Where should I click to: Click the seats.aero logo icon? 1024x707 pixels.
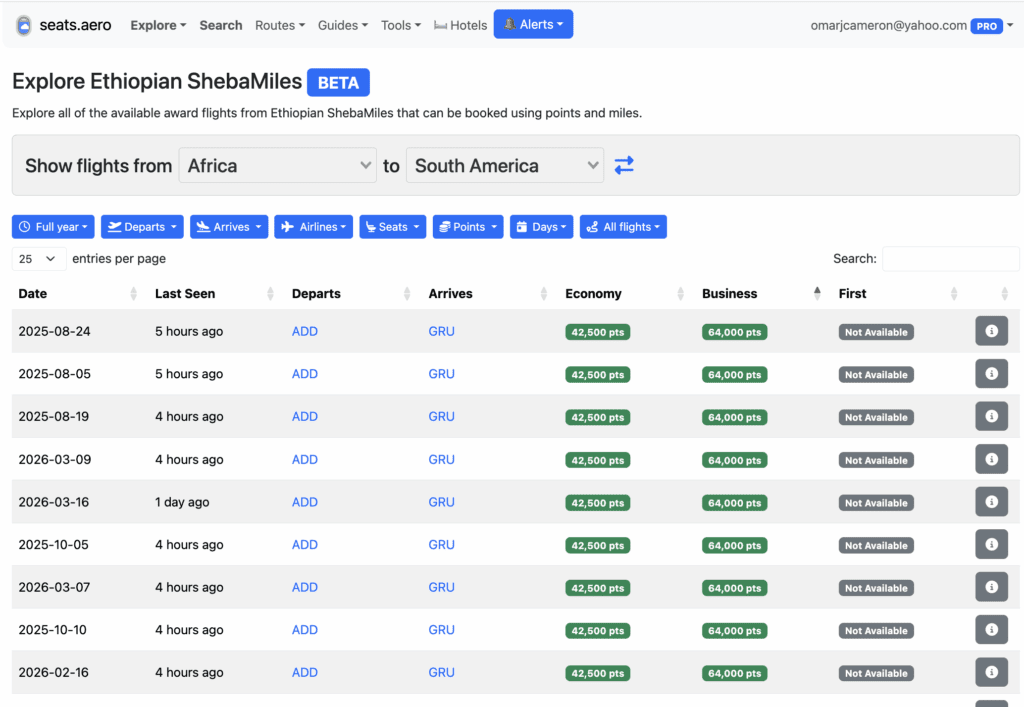pyautogui.click(x=24, y=25)
